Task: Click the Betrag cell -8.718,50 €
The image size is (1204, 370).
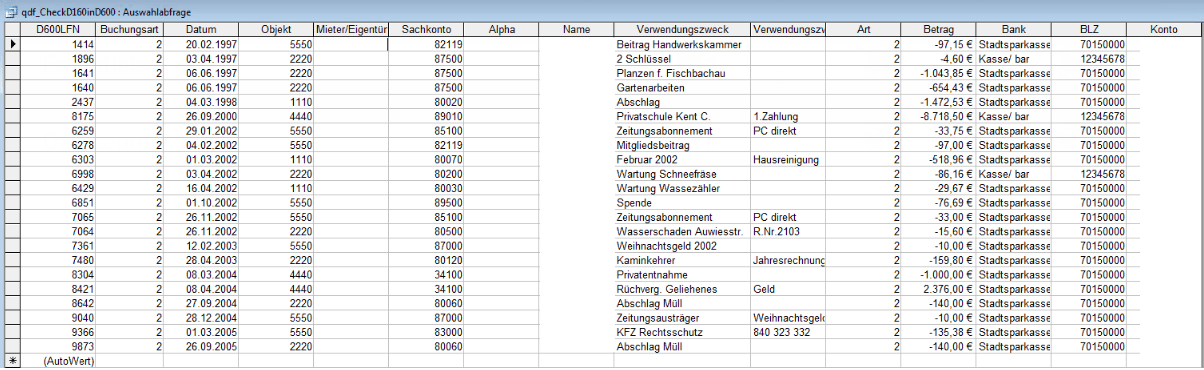Action: coord(939,116)
